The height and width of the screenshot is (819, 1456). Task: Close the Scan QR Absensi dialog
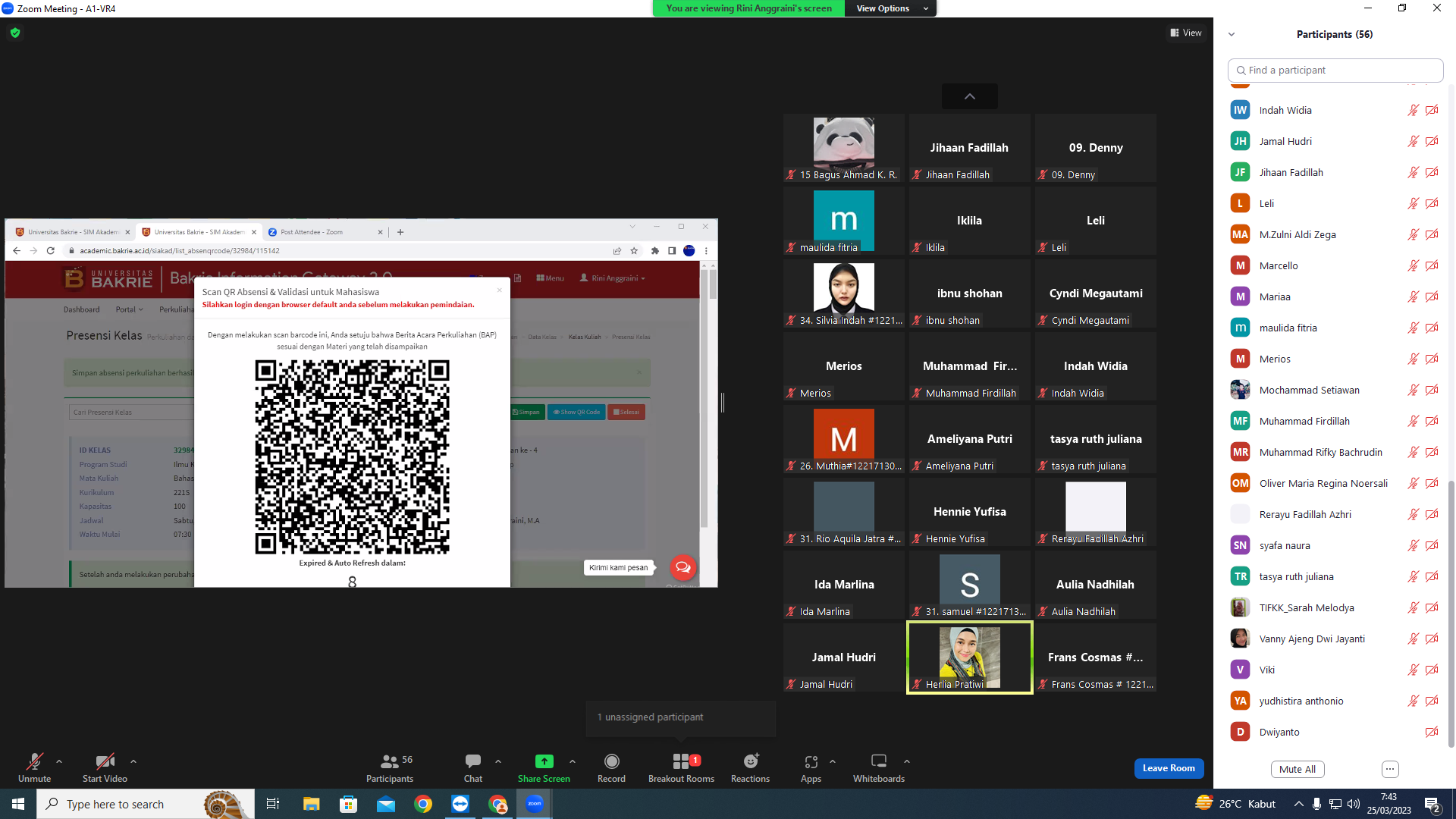pyautogui.click(x=499, y=290)
